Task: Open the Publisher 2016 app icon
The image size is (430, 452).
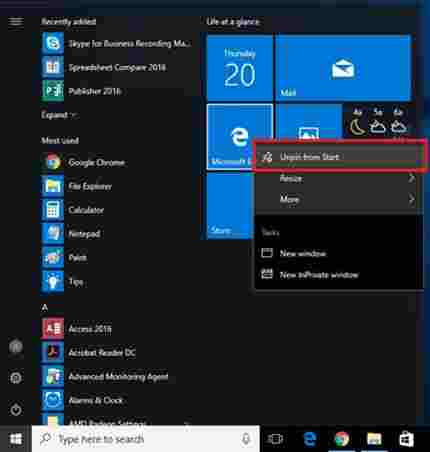Action: (53, 91)
